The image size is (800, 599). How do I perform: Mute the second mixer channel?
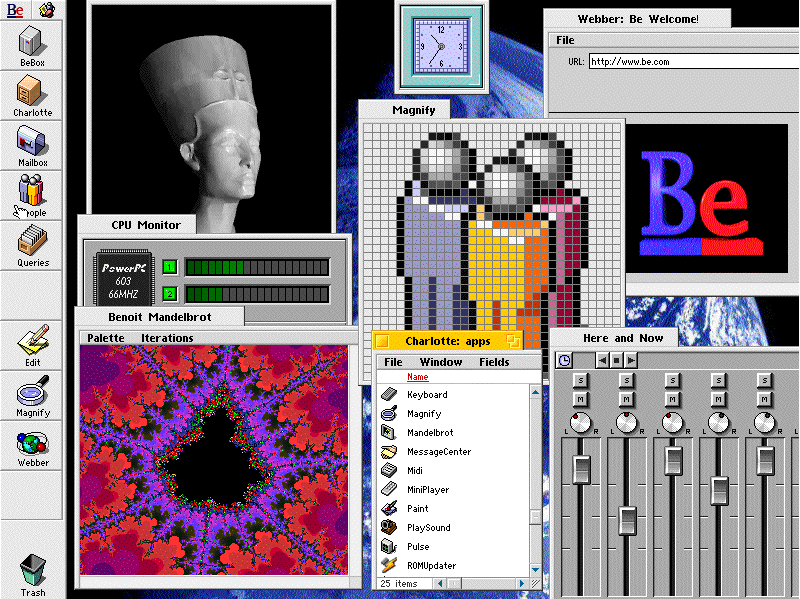(x=627, y=399)
